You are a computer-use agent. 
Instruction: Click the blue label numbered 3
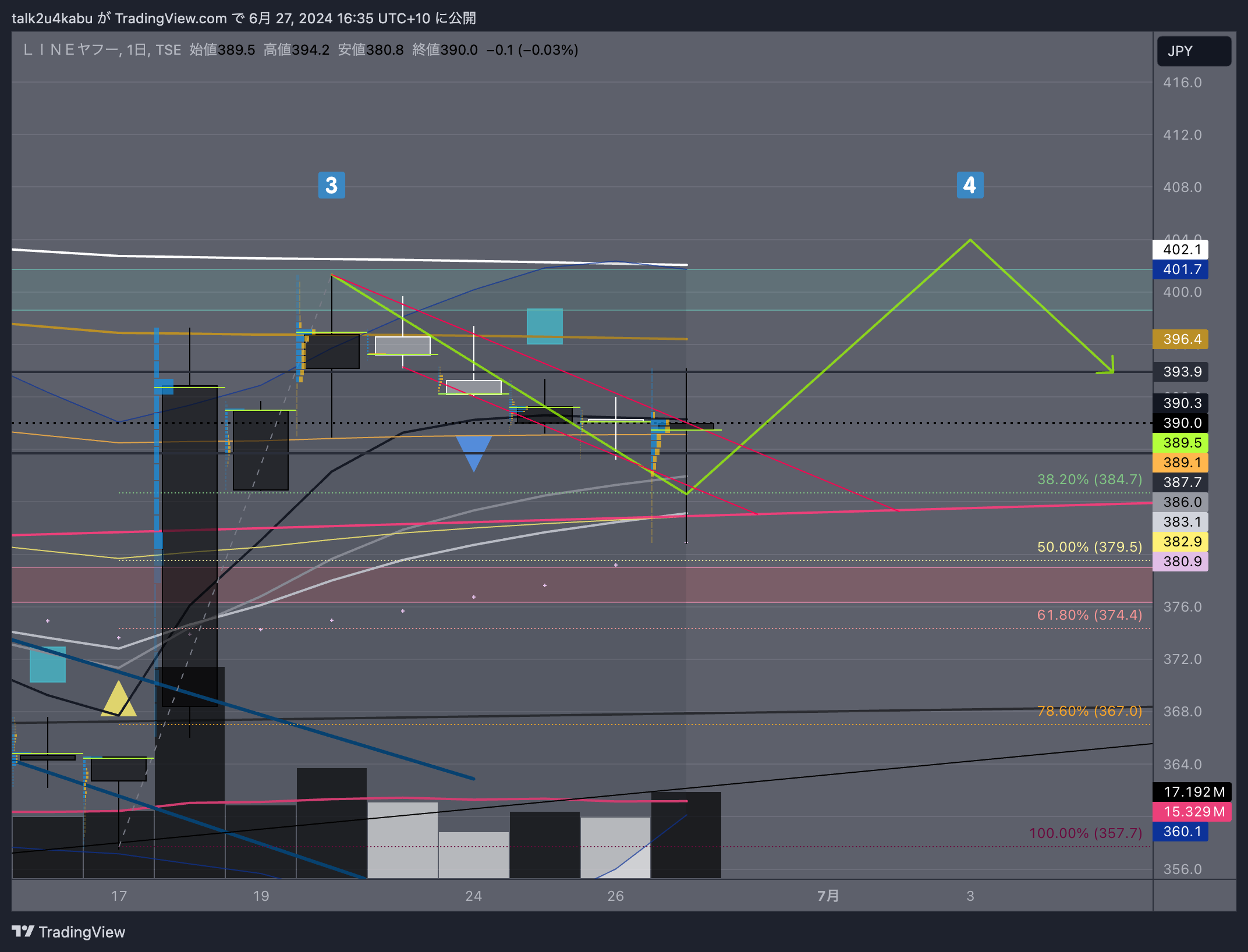click(x=331, y=185)
